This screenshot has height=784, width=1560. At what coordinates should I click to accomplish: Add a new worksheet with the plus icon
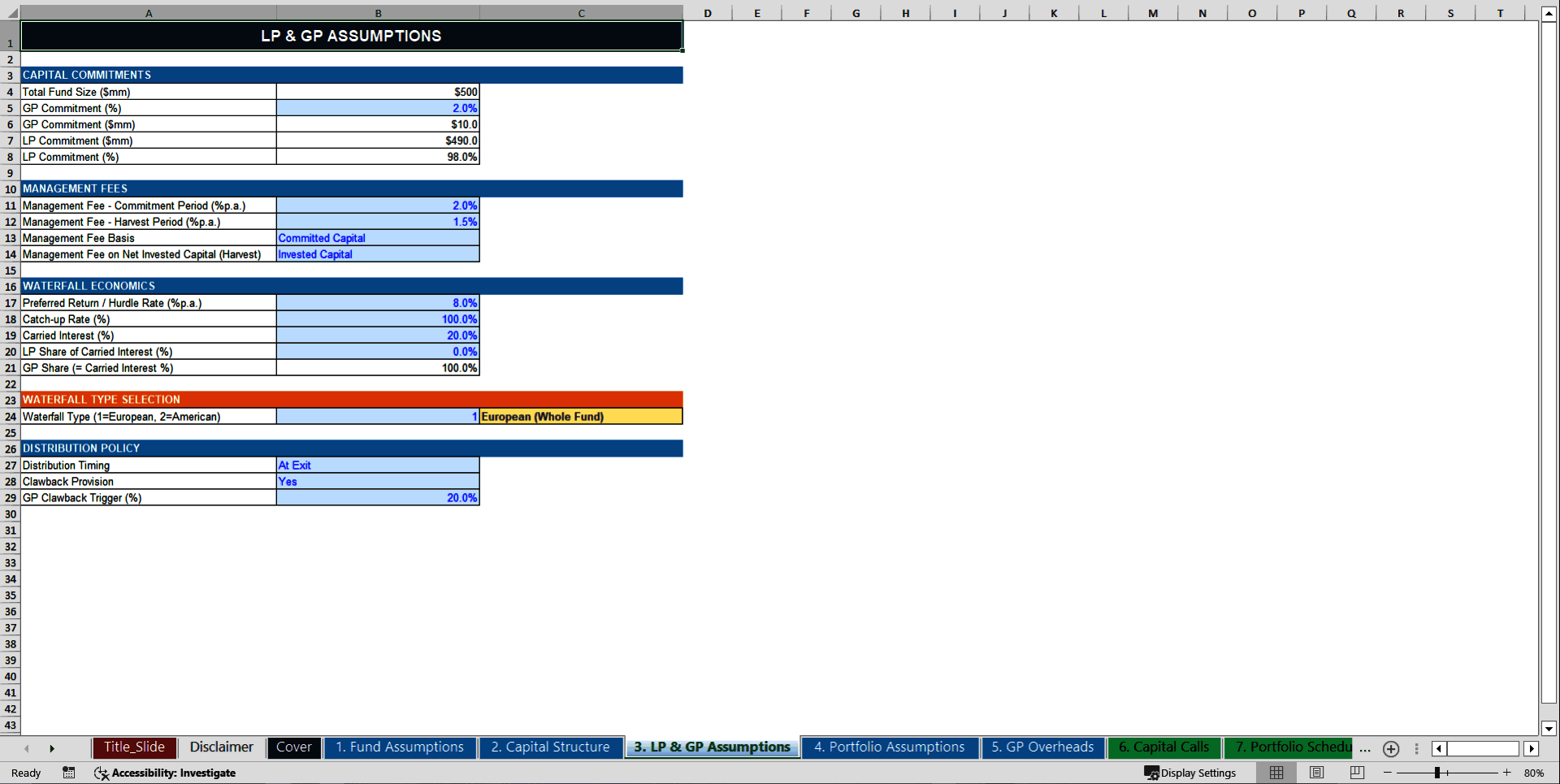click(1391, 749)
